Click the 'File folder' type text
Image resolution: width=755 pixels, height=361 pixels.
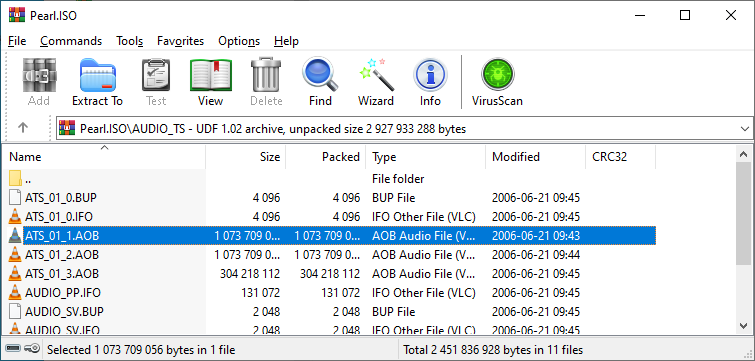click(x=398, y=179)
